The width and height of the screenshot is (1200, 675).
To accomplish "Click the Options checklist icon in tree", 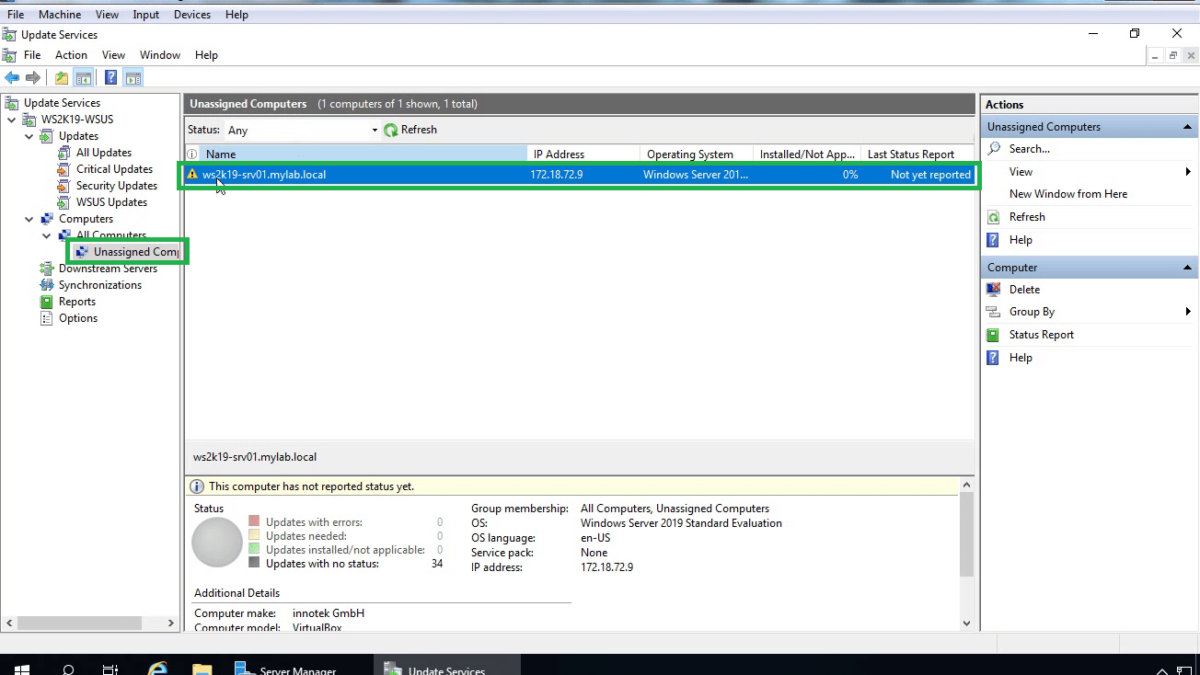I will tap(47, 318).
